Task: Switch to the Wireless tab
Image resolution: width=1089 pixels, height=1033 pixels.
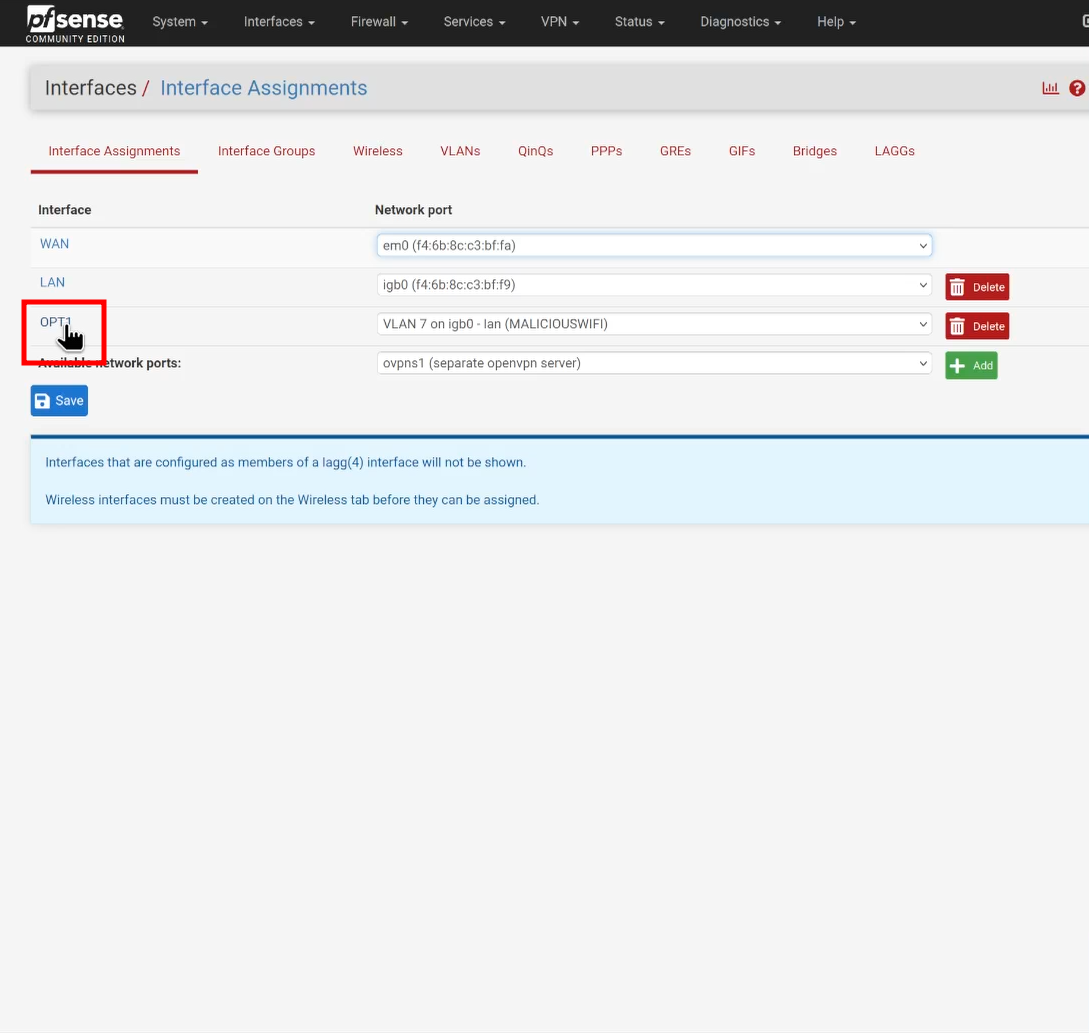Action: click(x=378, y=151)
